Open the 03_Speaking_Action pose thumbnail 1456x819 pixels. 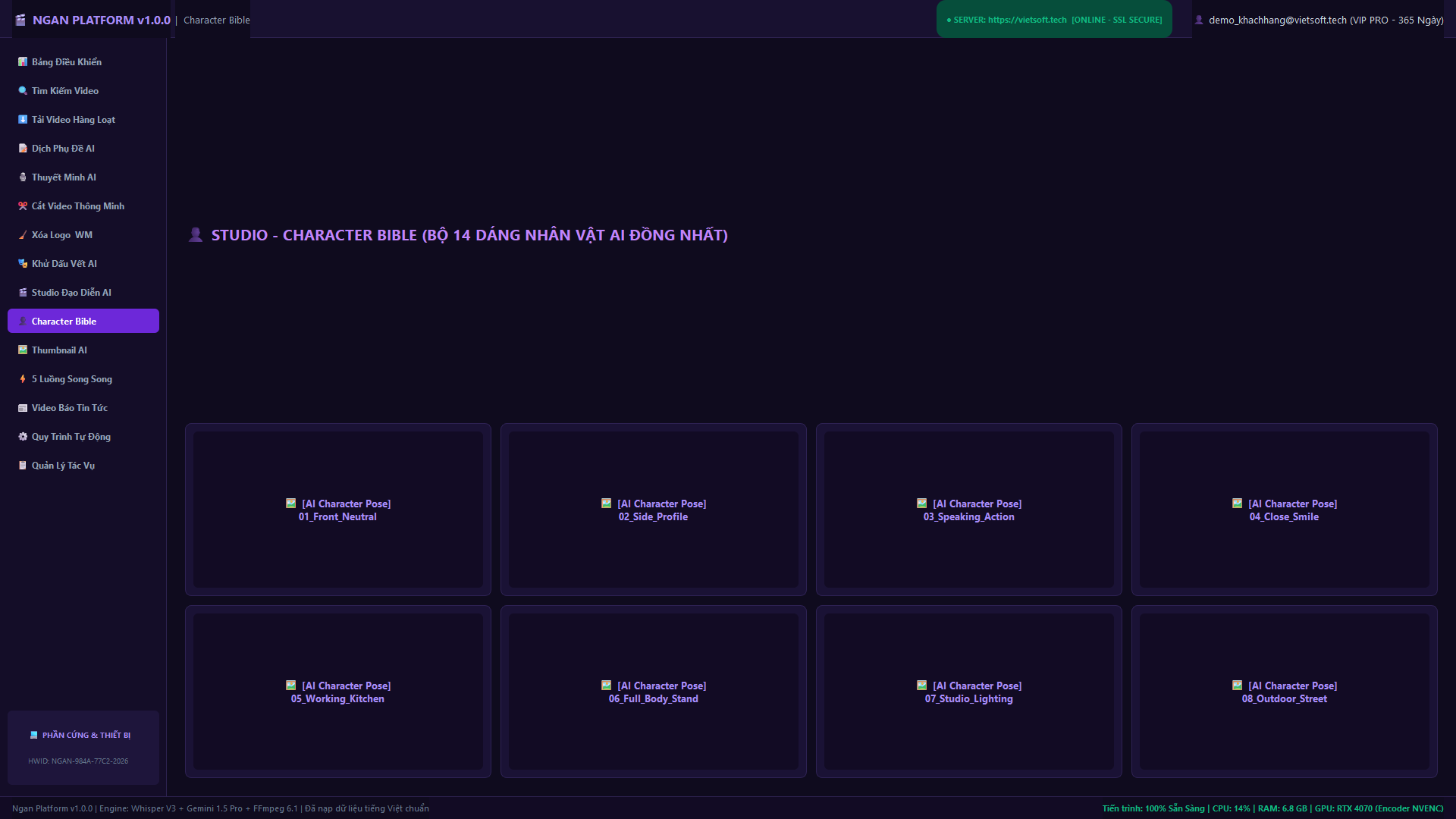(969, 510)
